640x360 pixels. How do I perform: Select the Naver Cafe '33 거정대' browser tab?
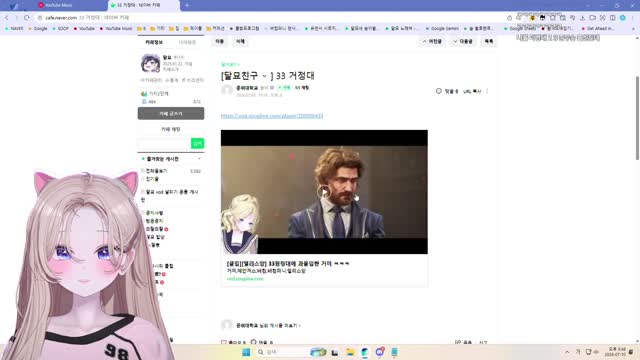click(144, 5)
